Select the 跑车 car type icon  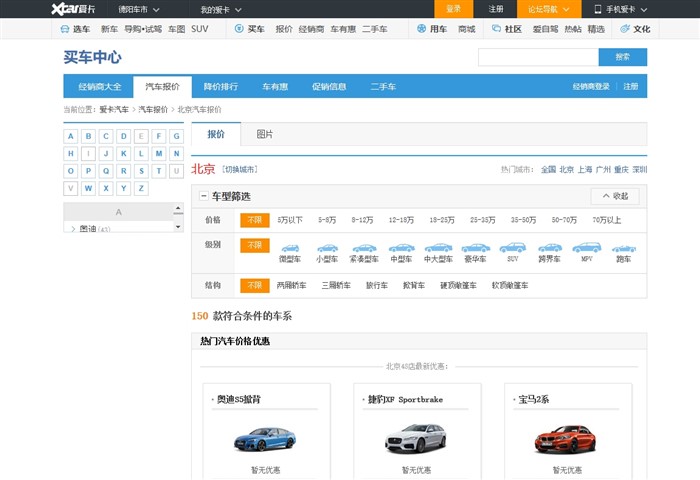tap(624, 249)
